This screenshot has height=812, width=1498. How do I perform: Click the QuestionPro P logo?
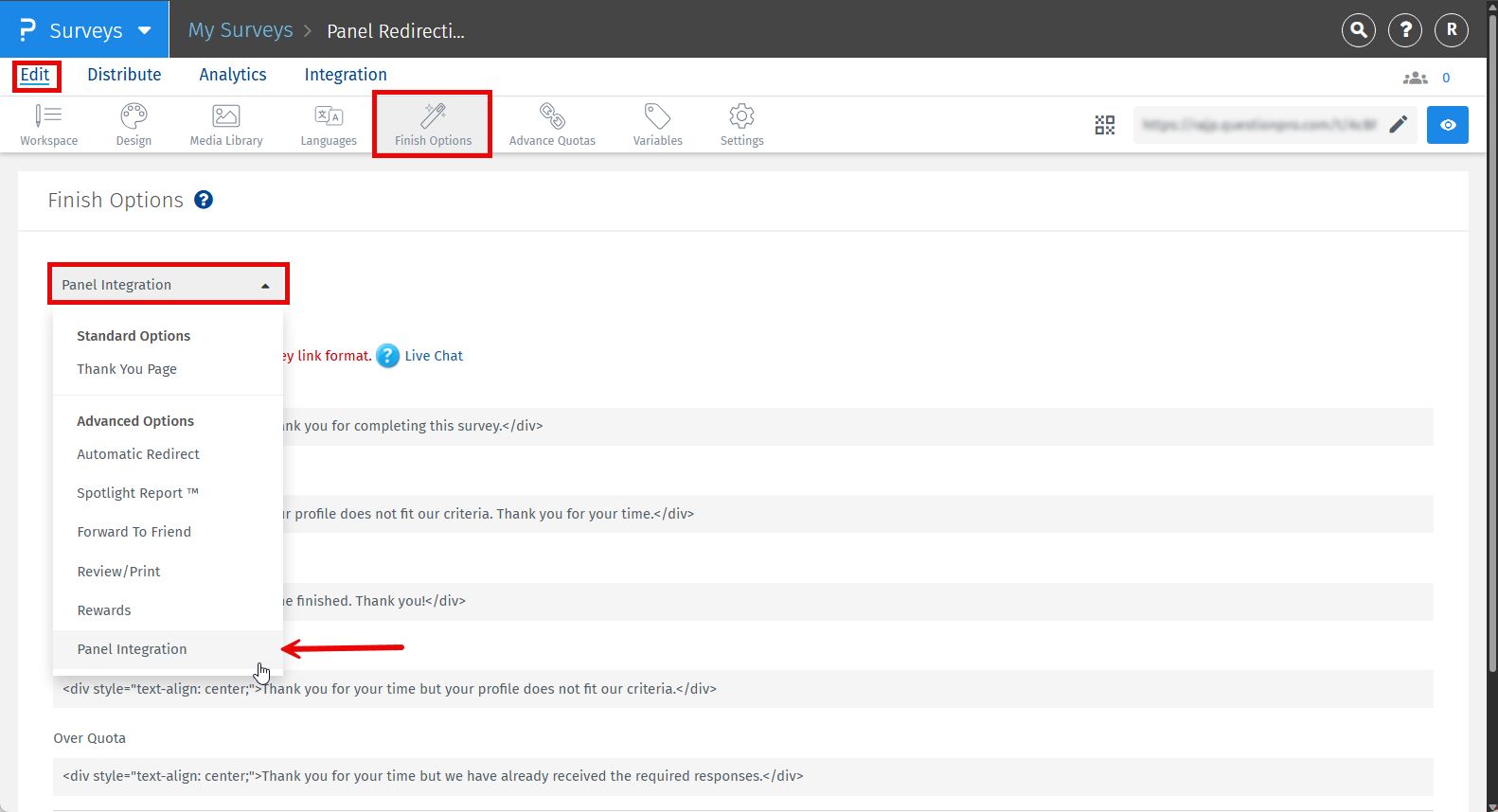point(27,30)
